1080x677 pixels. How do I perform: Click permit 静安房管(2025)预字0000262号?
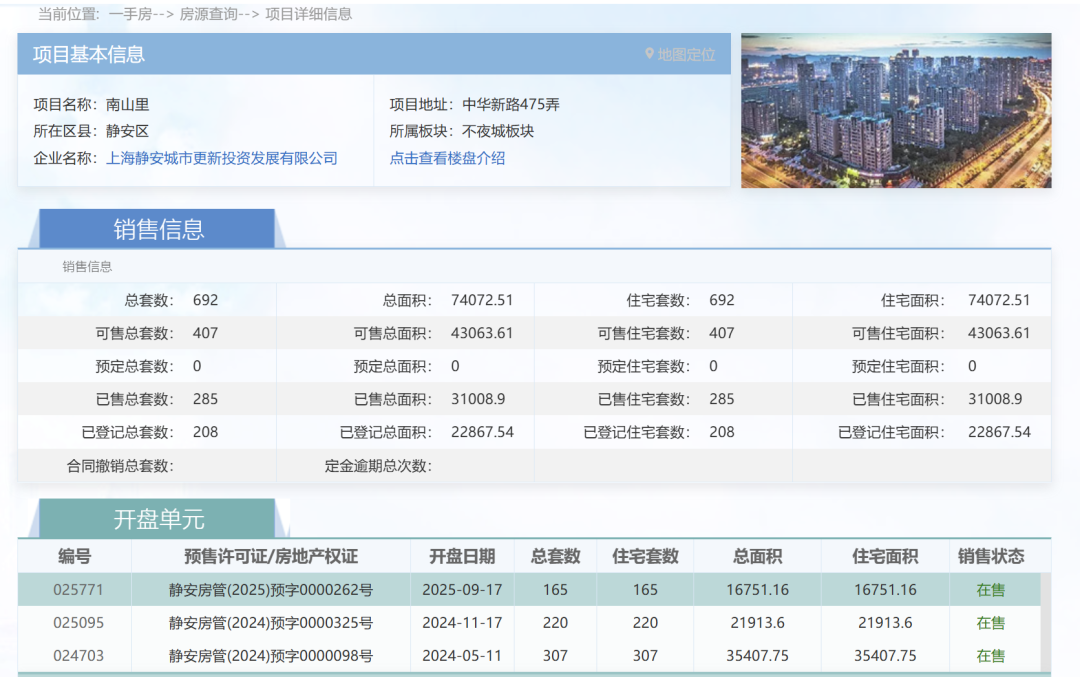pos(271,590)
